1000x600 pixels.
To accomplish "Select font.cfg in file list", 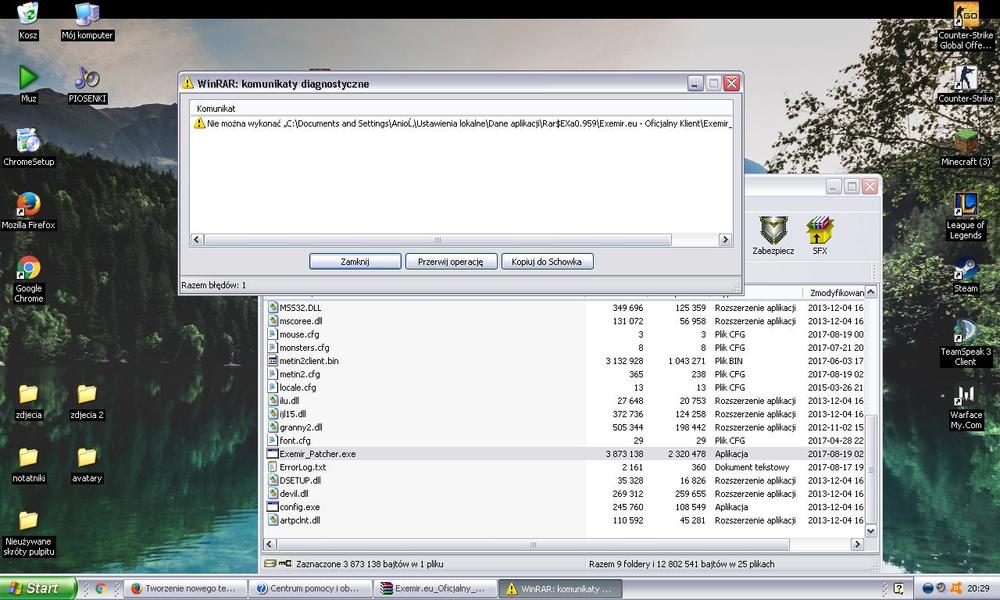I will 565,441.
